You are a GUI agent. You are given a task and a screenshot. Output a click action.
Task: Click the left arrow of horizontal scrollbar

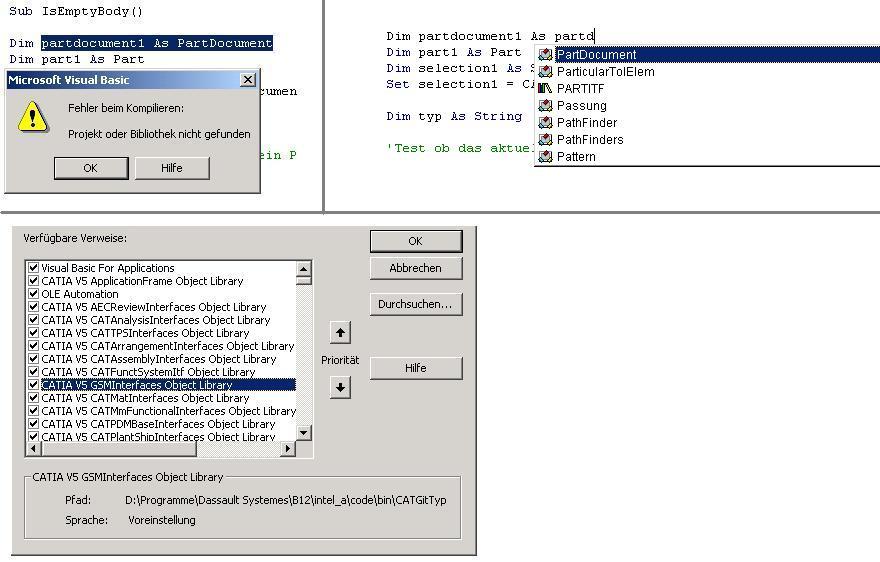(34, 449)
